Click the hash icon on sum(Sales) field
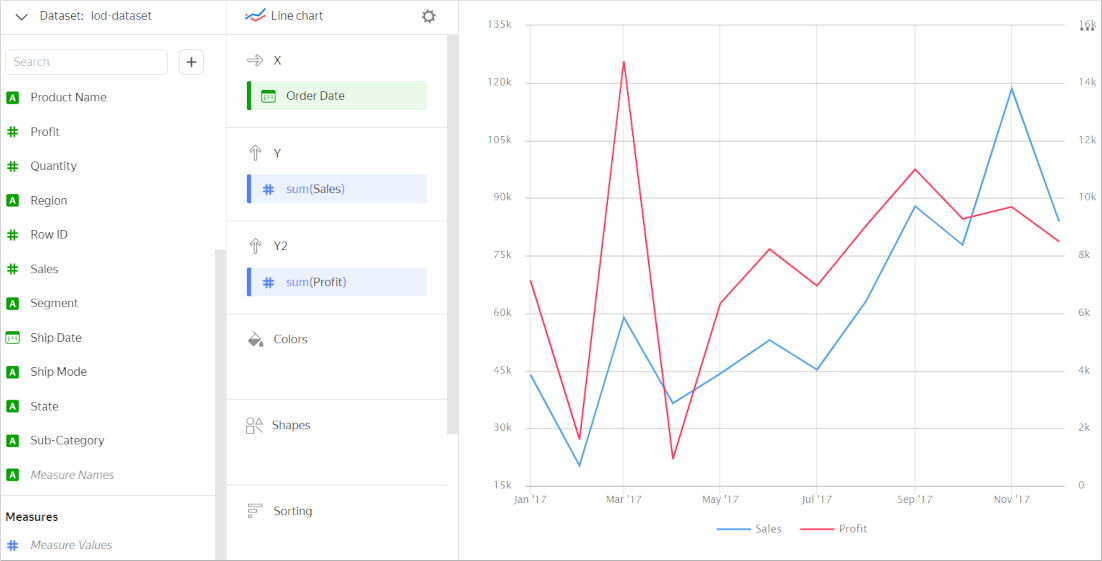 coord(268,189)
